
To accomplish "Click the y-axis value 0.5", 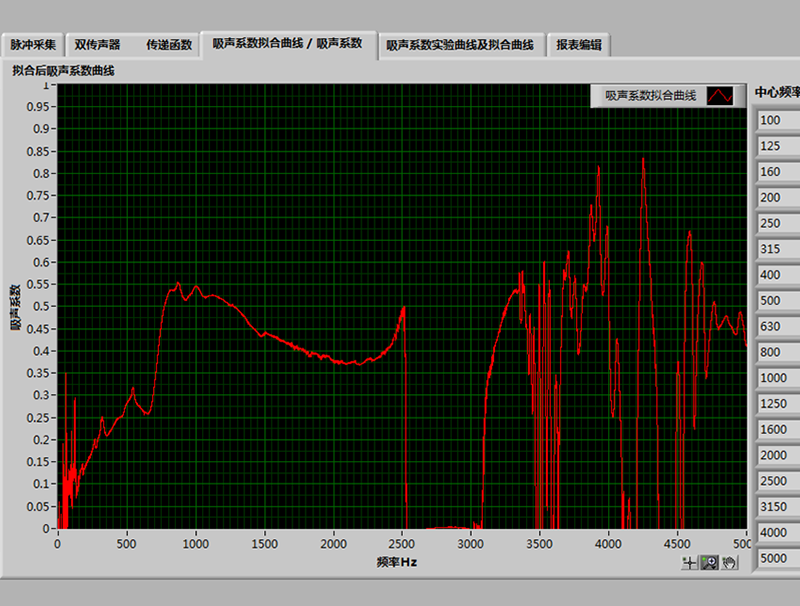I will click(41, 307).
